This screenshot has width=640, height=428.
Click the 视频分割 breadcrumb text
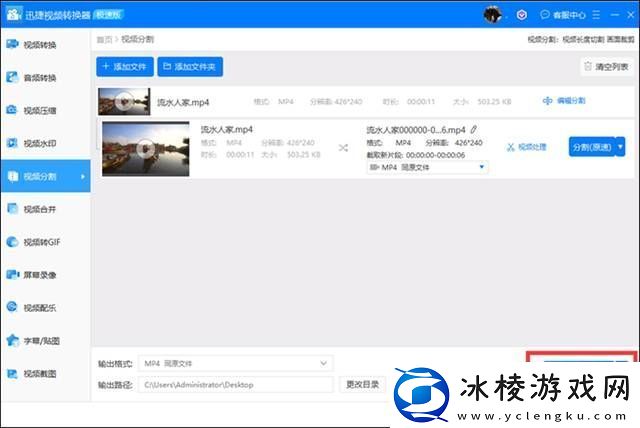pos(138,39)
